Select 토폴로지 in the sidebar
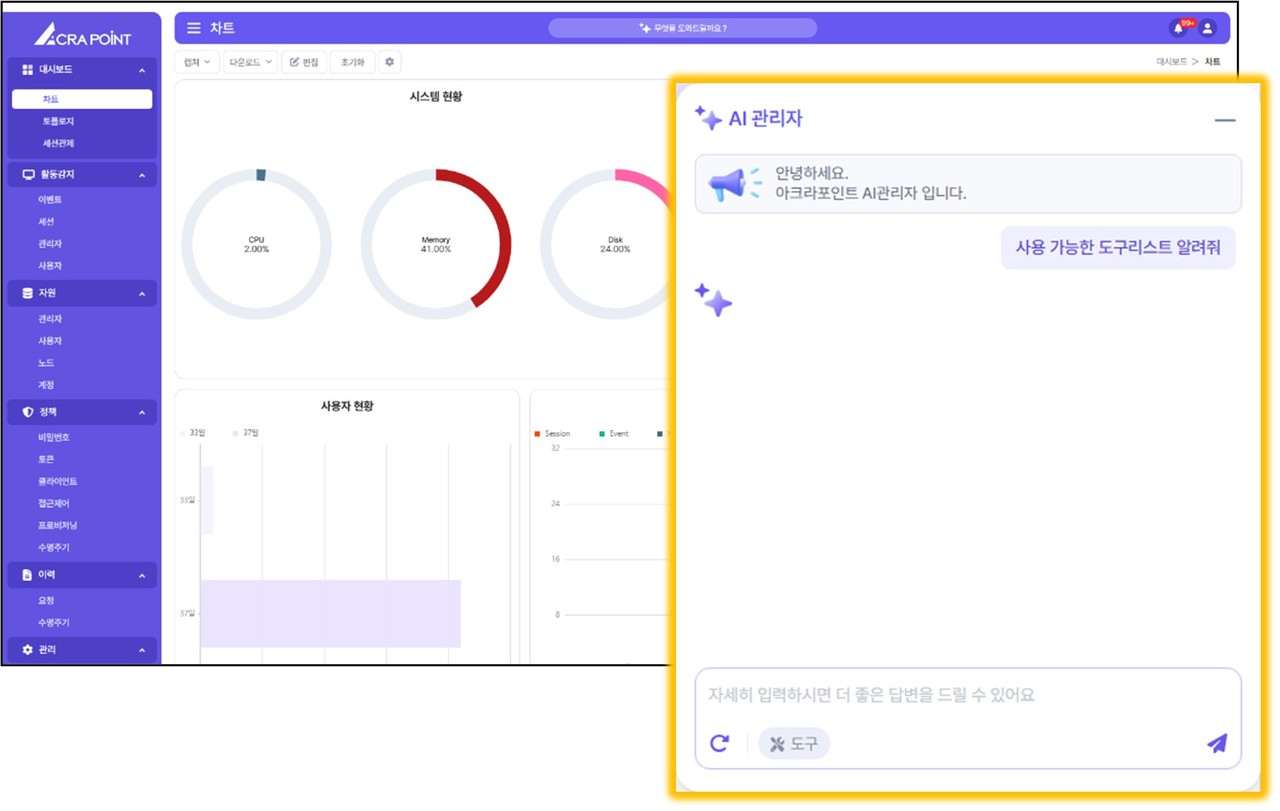The width and height of the screenshot is (1280, 811). (58, 121)
